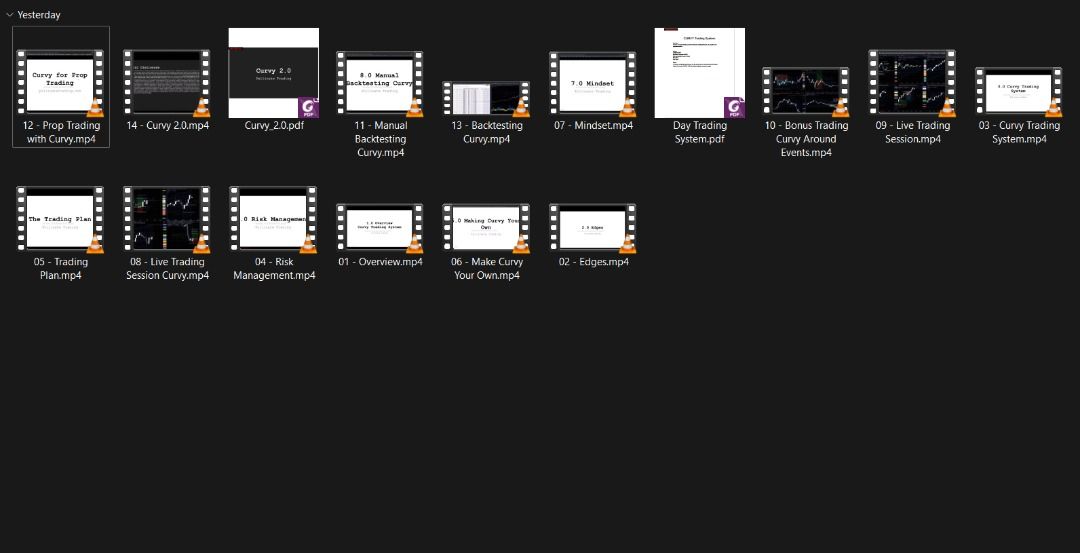Click 03 - Curvy Trading System.mp4 icon
The width and height of the screenshot is (1080, 553).
click(x=1018, y=92)
